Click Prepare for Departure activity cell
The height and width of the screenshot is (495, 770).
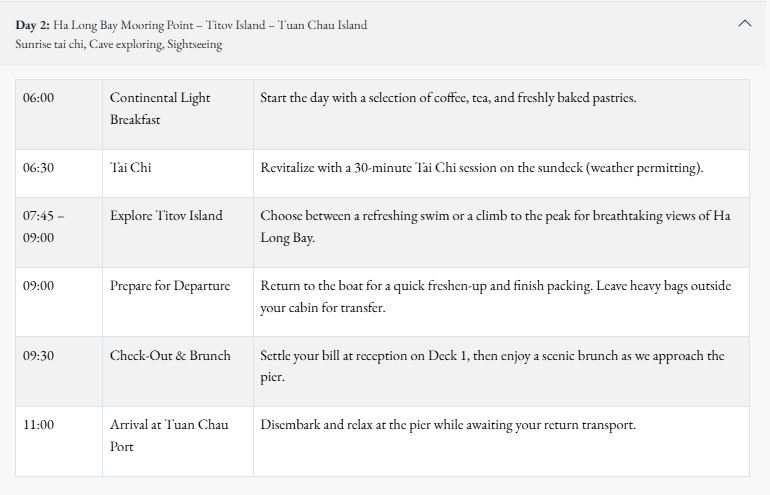click(170, 286)
